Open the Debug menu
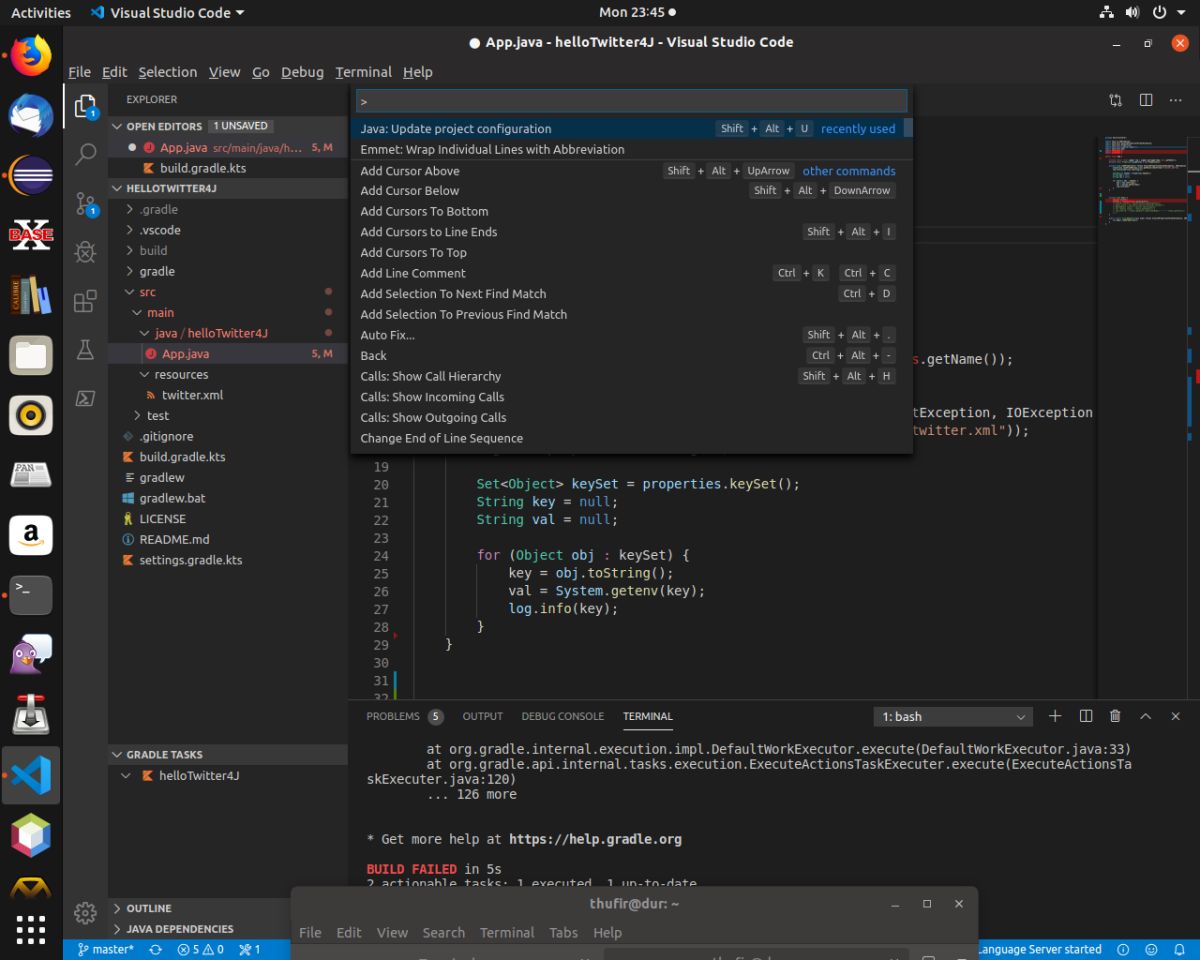The height and width of the screenshot is (960, 1200). click(x=302, y=72)
